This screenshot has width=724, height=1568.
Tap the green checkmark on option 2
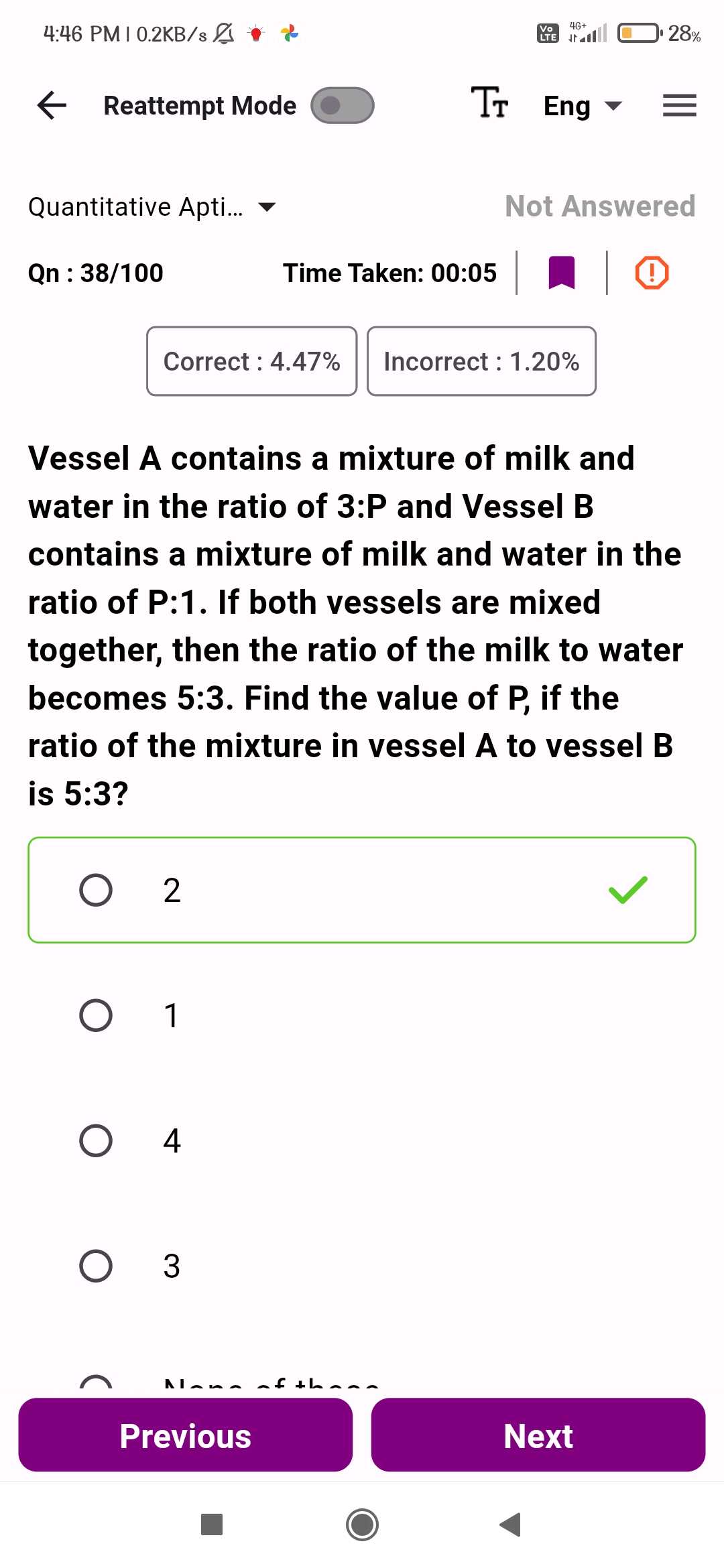(628, 890)
